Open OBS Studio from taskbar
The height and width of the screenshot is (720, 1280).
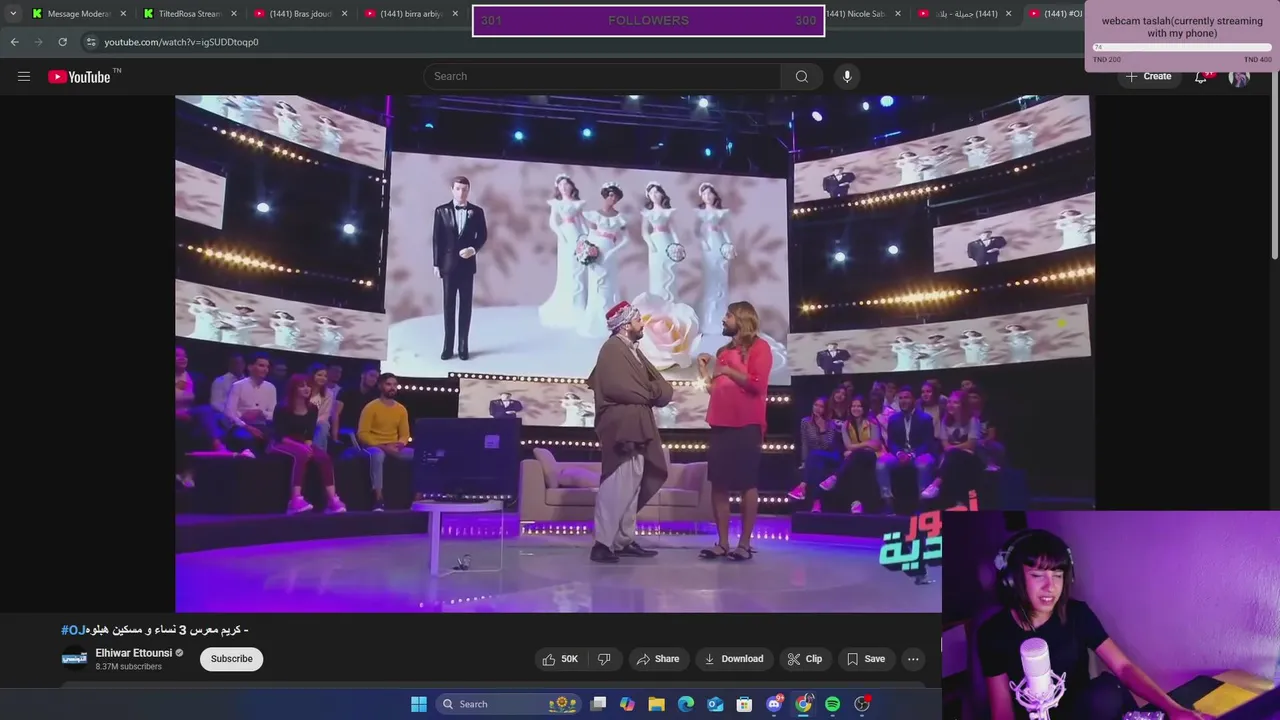click(x=862, y=704)
